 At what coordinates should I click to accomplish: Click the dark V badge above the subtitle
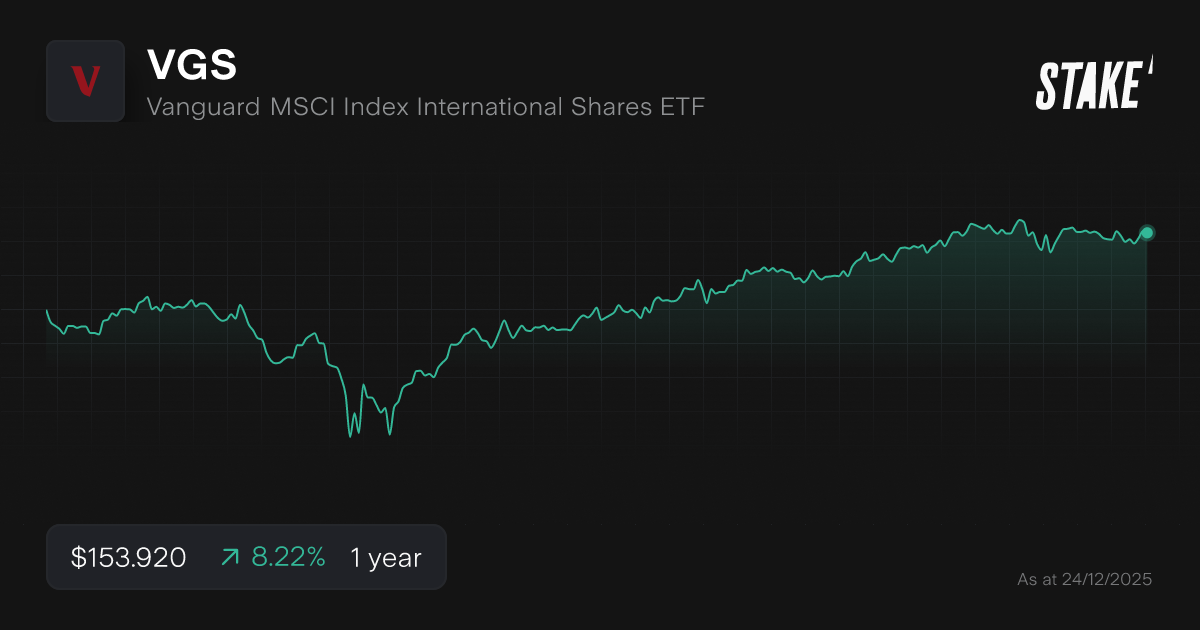pyautogui.click(x=85, y=82)
